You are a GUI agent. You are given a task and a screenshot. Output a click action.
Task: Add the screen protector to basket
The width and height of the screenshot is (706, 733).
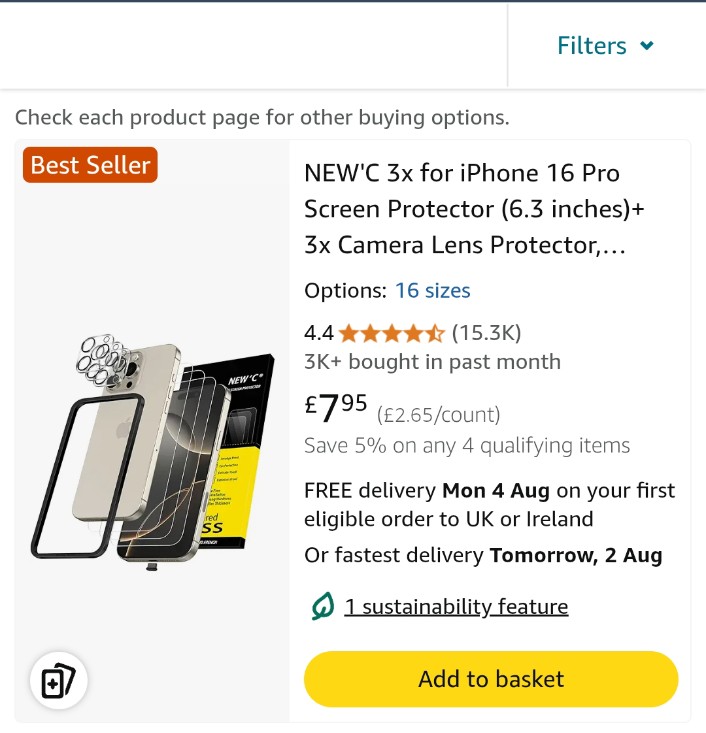click(491, 679)
